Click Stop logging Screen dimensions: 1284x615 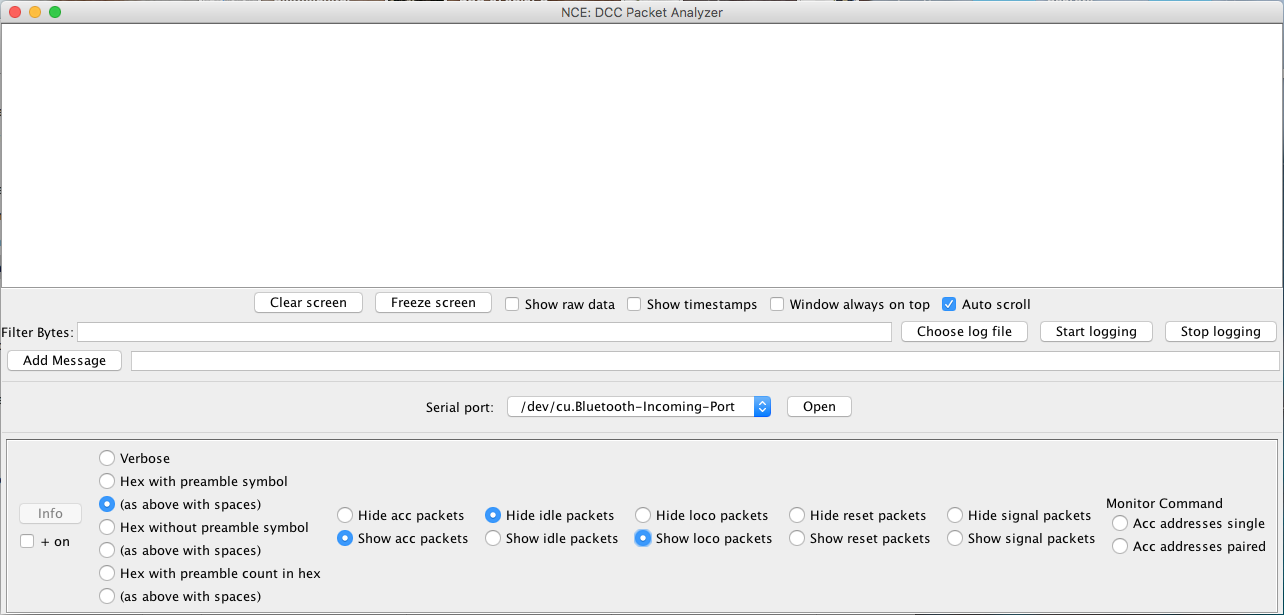1220,332
